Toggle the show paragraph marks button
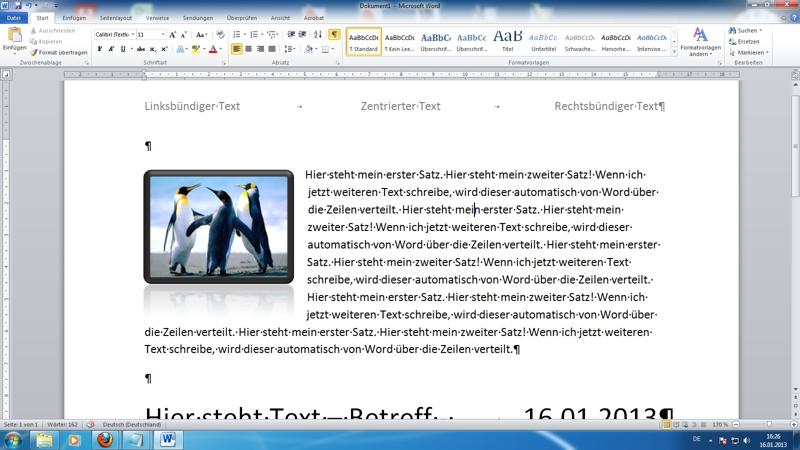The width and height of the screenshot is (800, 450). (334, 34)
